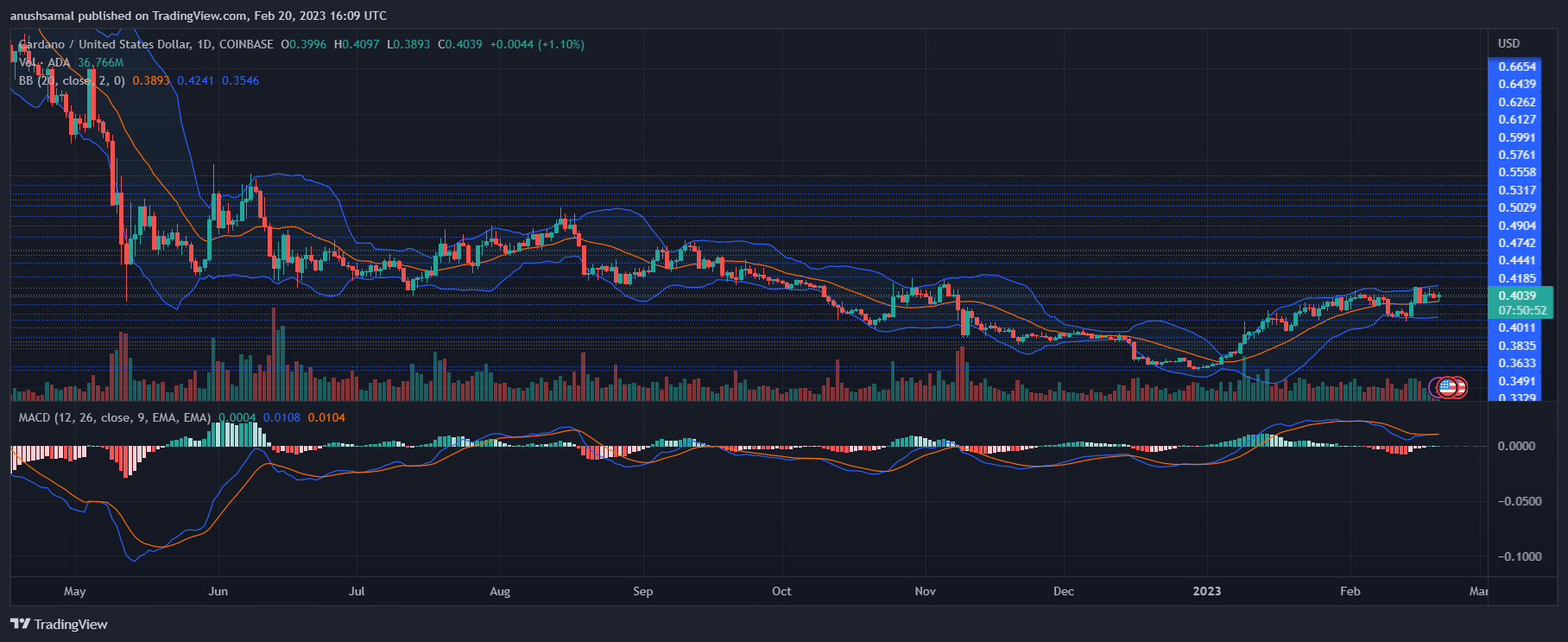Click the 0.3633 price level label
Viewport: 1568px width, 642px height.
pyautogui.click(x=1517, y=363)
